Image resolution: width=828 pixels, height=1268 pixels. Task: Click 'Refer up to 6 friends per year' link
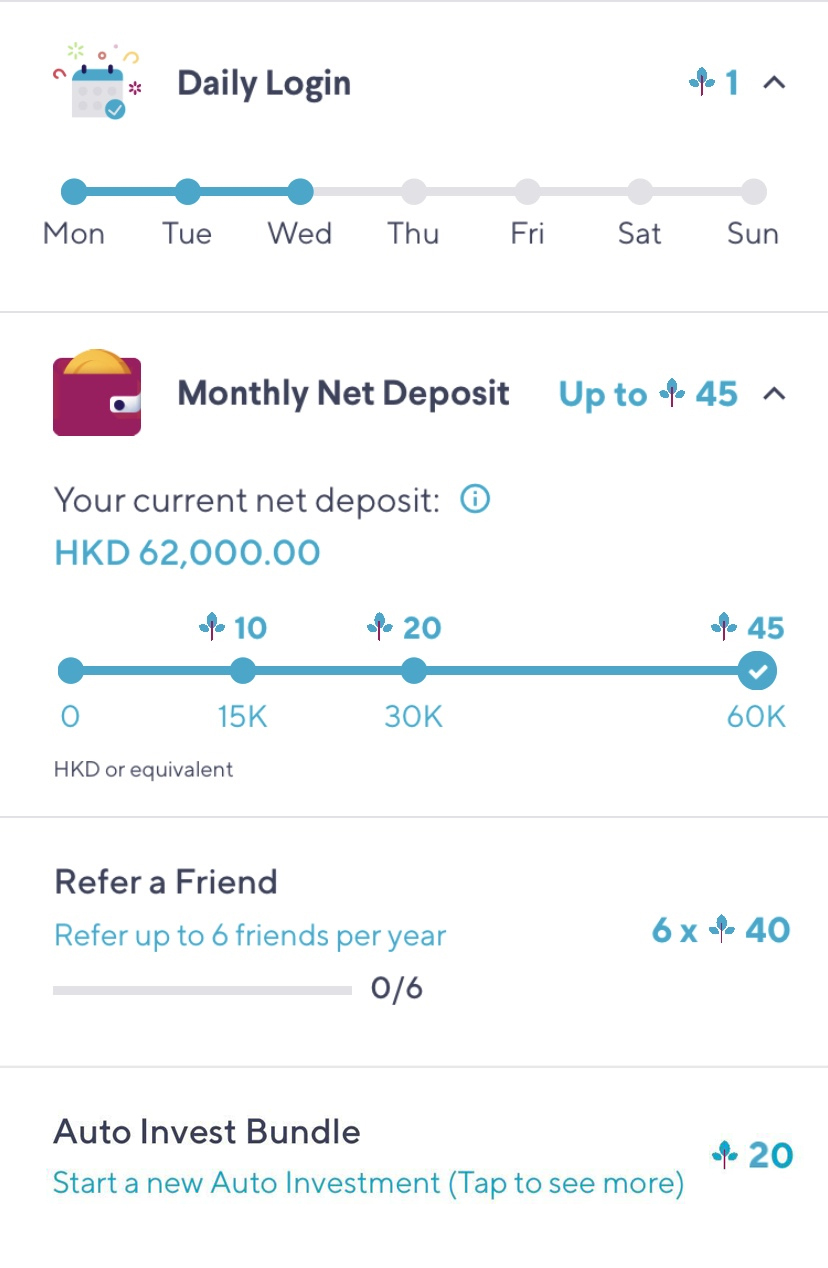[250, 936]
